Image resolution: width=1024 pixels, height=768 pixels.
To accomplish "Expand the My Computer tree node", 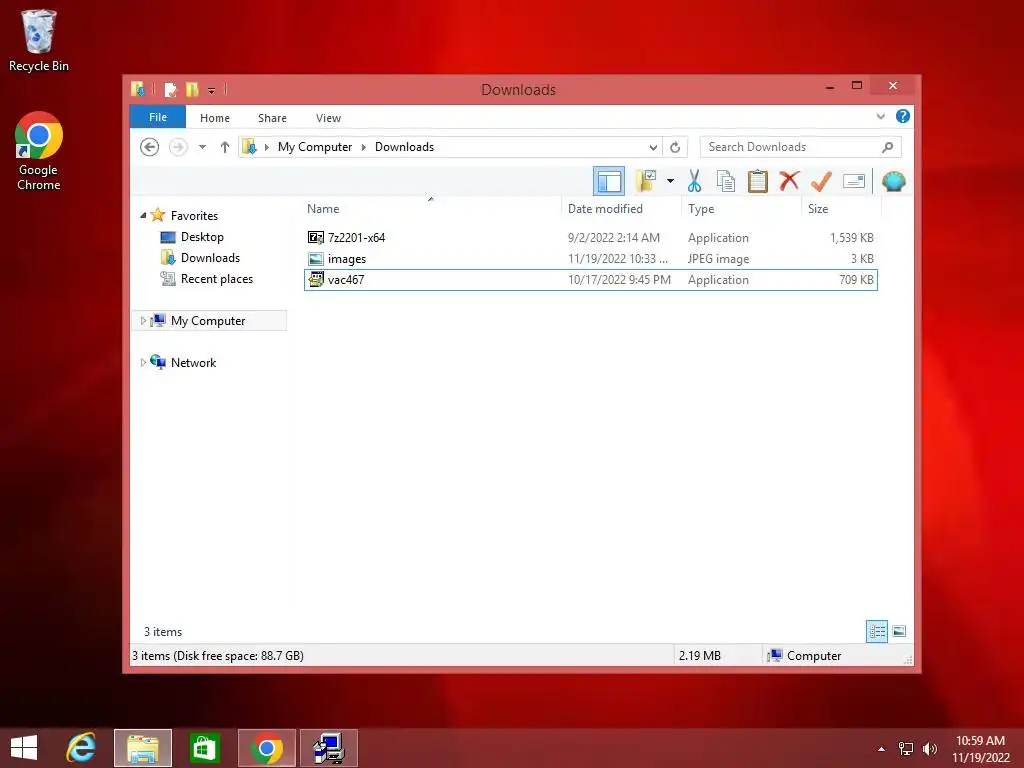I will [143, 321].
